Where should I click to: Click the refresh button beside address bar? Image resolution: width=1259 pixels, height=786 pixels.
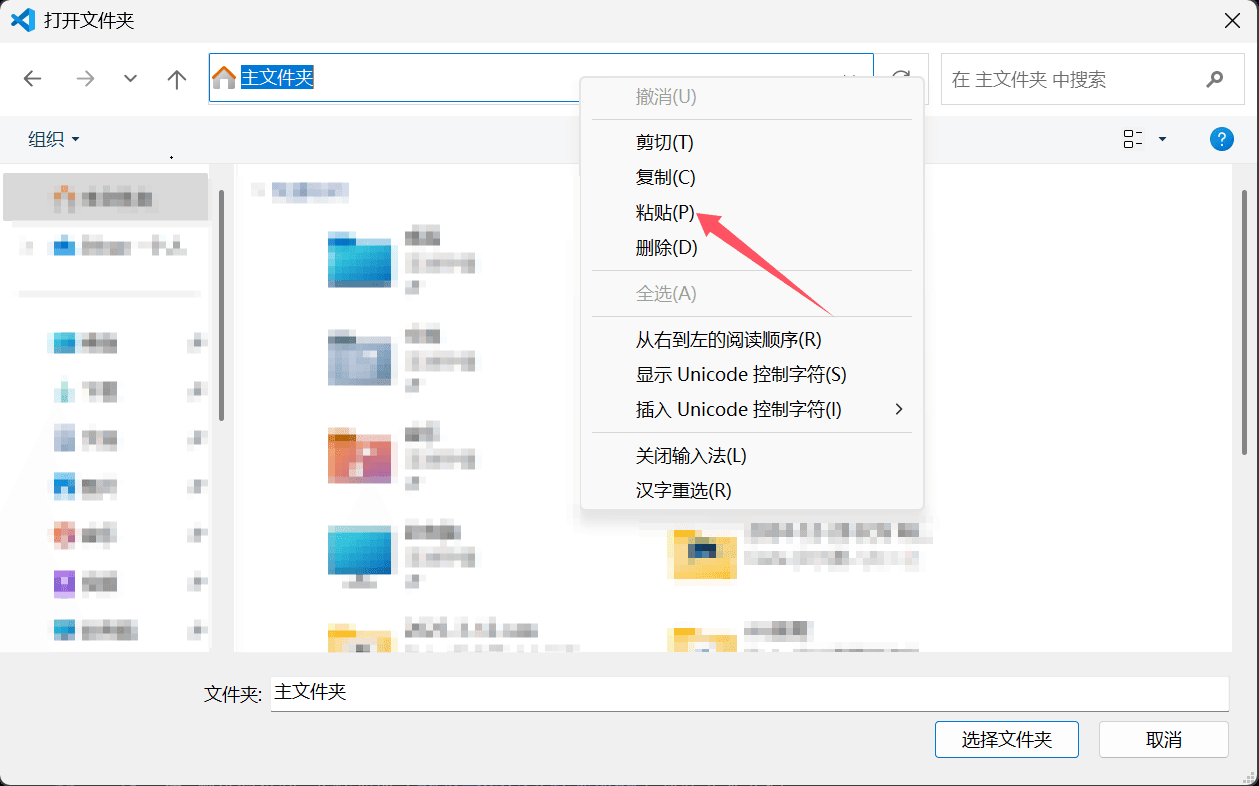tap(901, 79)
